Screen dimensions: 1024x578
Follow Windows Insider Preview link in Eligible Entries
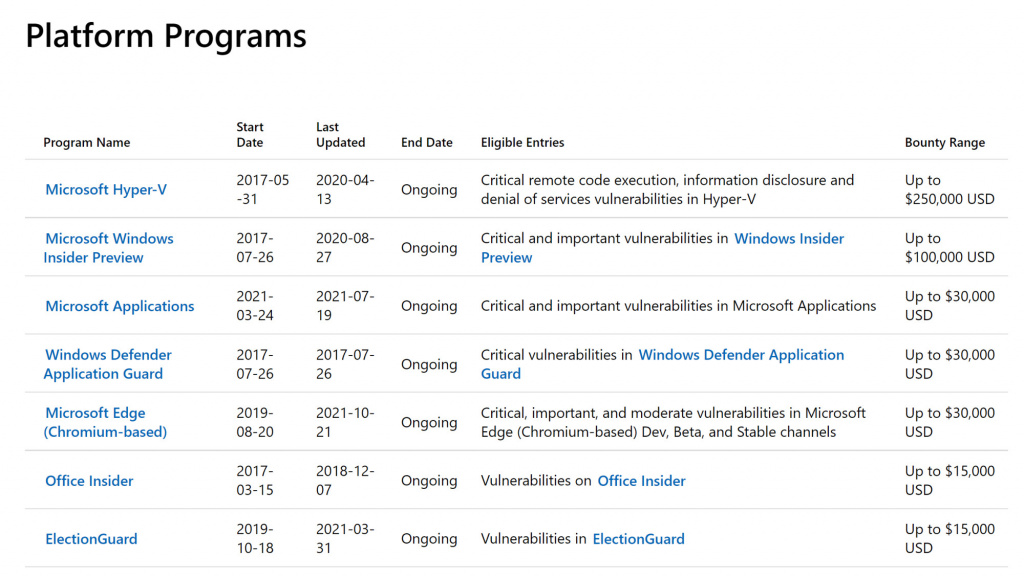(662, 248)
